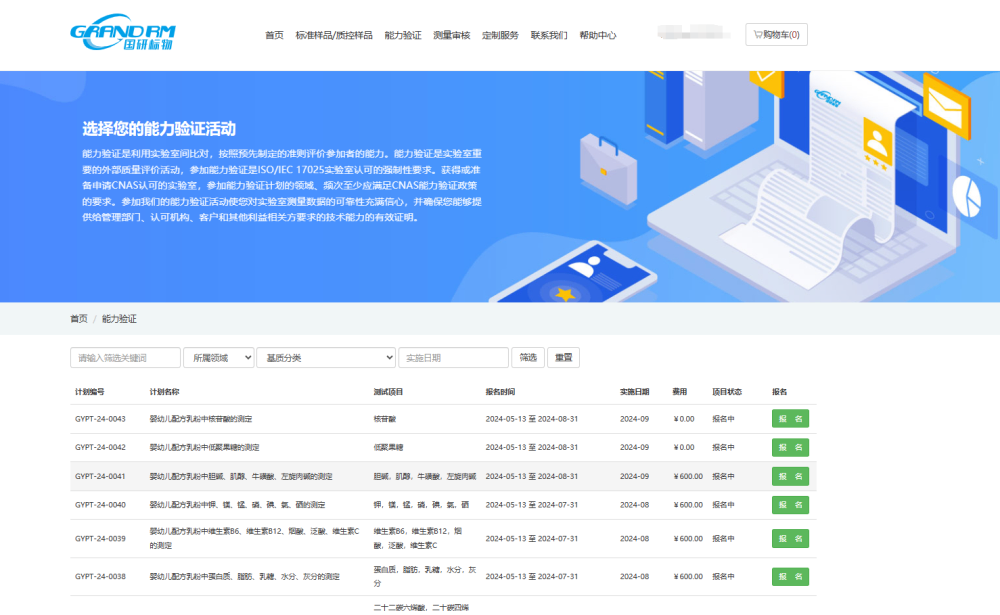Open the shopping cart 购物车
Viewport: 1000px width, 615px height.
[x=776, y=35]
